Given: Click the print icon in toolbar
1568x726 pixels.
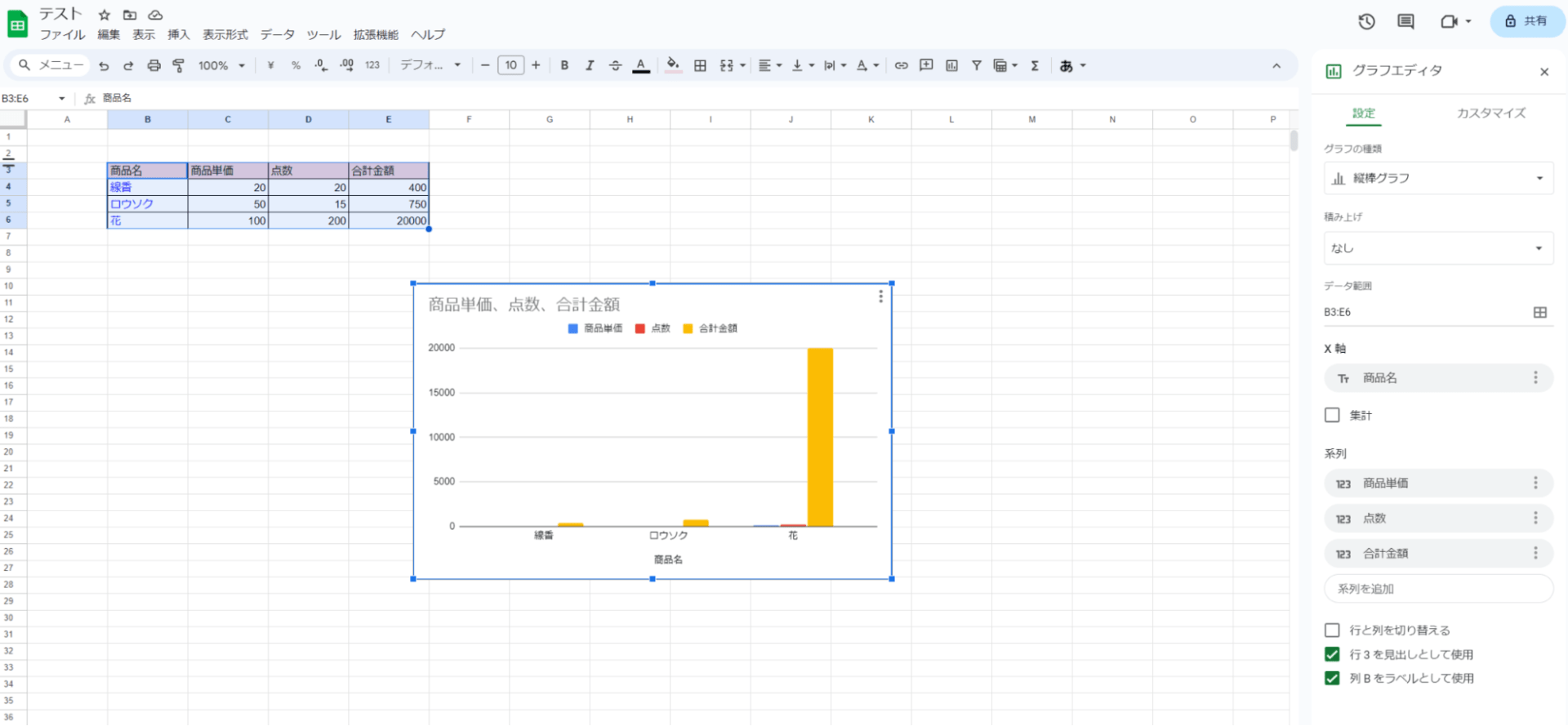Looking at the screenshot, I should 154,65.
